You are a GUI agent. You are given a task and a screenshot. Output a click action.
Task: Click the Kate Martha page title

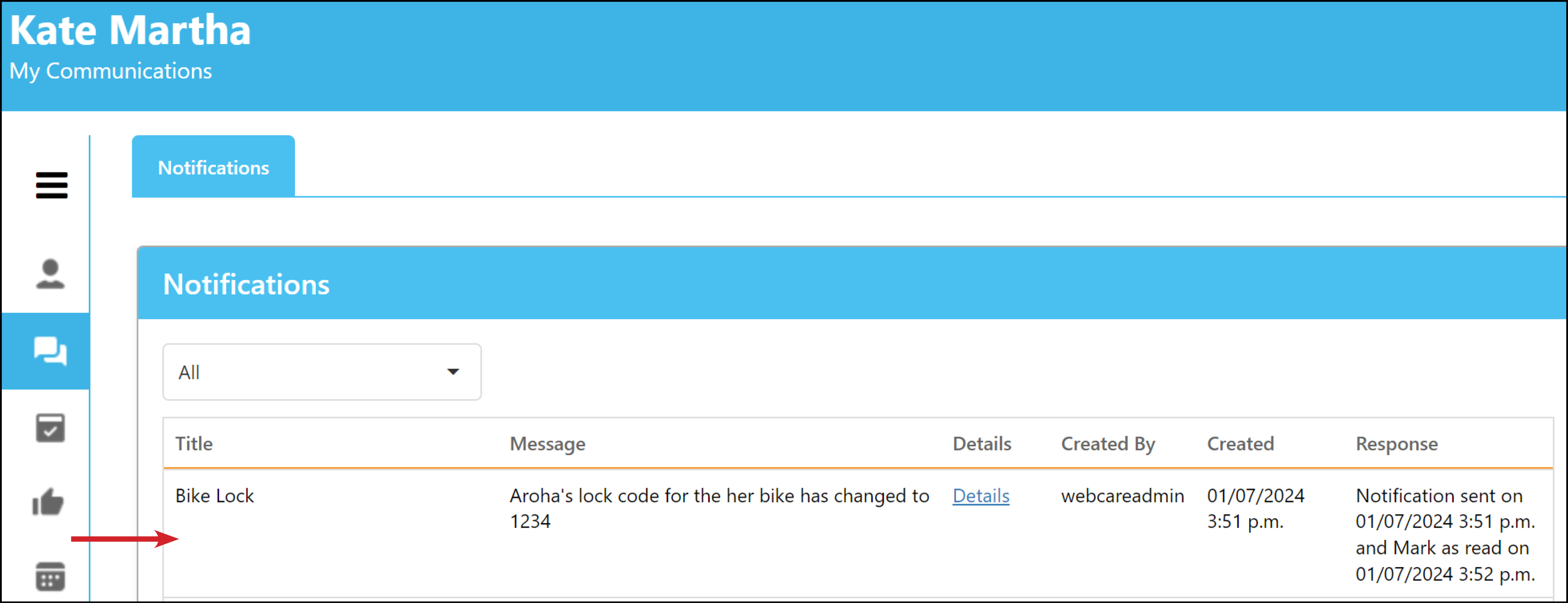(130, 29)
